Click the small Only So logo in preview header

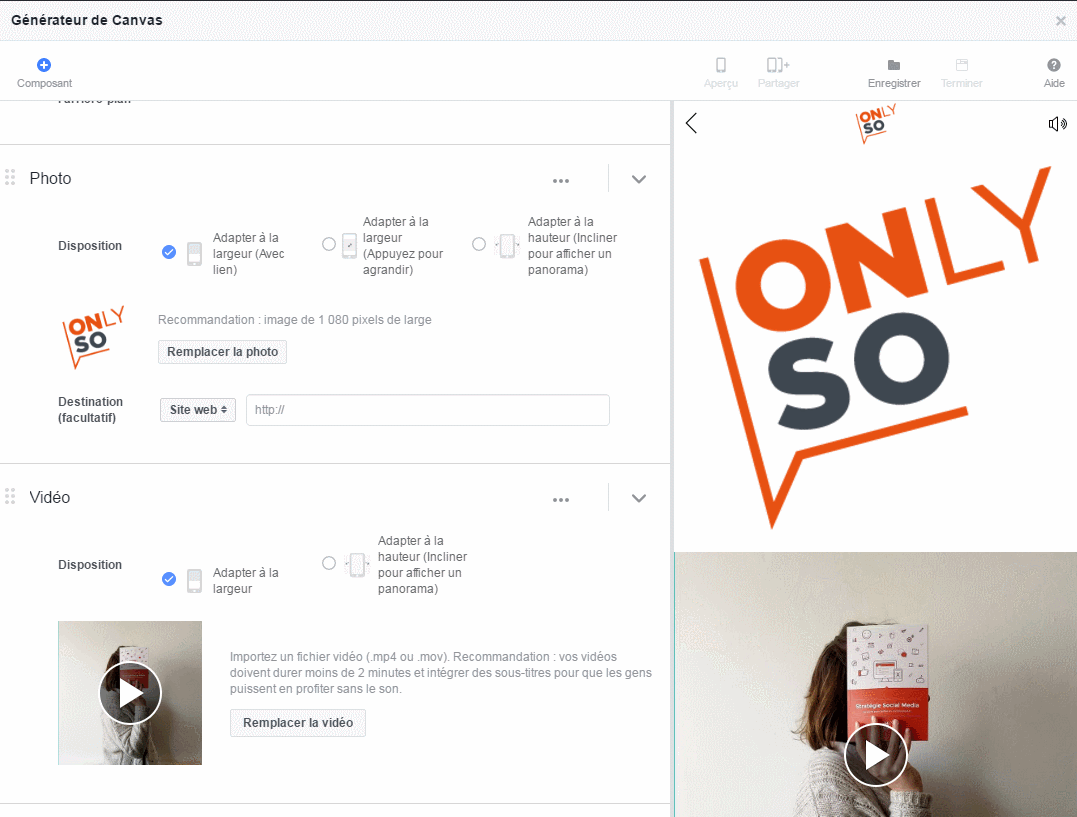(x=875, y=123)
